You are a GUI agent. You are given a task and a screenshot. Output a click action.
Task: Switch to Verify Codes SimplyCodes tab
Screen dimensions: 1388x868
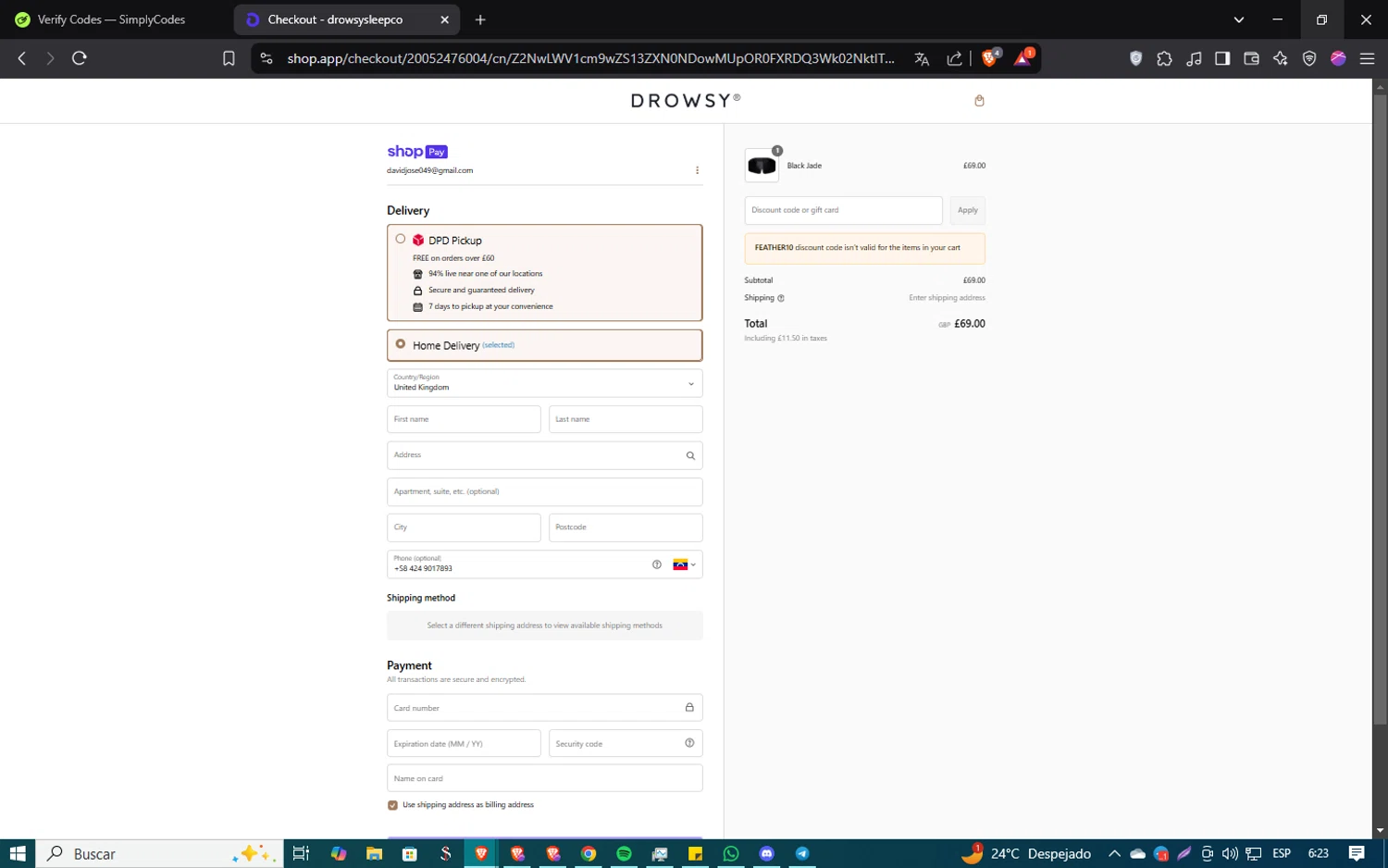pyautogui.click(x=112, y=19)
